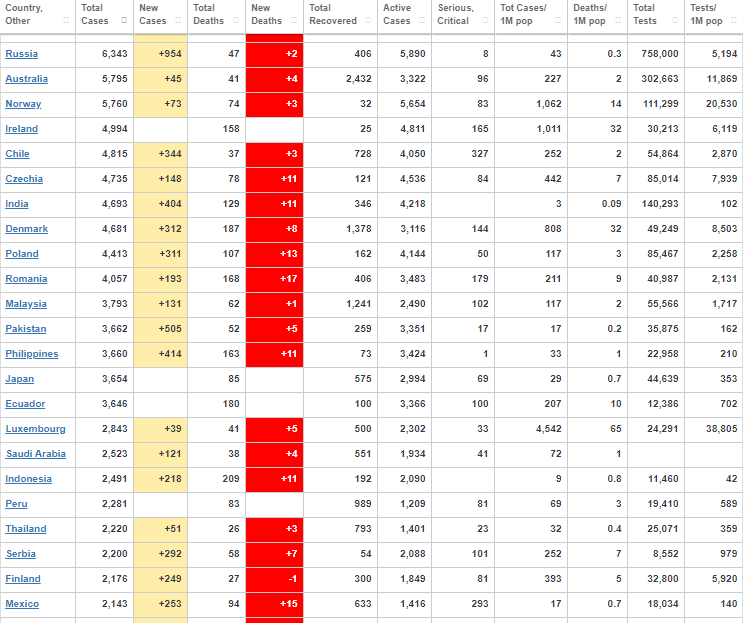
Task: Click the Tests/1M pop sort icon
Action: [734, 20]
